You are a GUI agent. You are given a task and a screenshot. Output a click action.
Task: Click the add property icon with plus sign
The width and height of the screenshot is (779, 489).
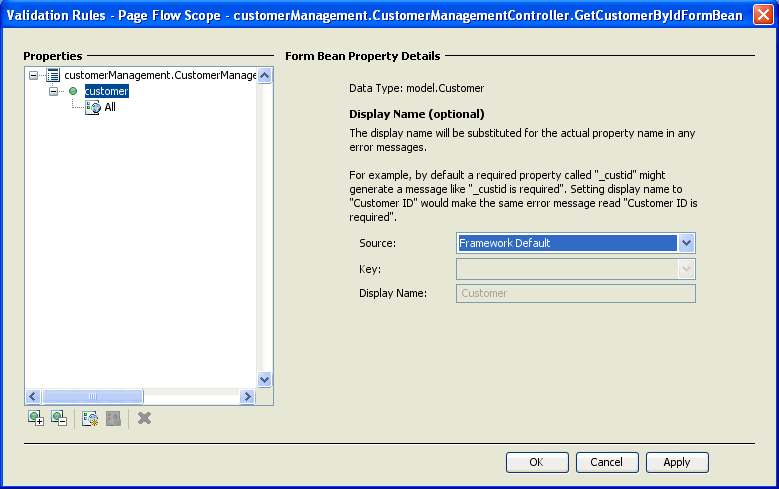36,418
